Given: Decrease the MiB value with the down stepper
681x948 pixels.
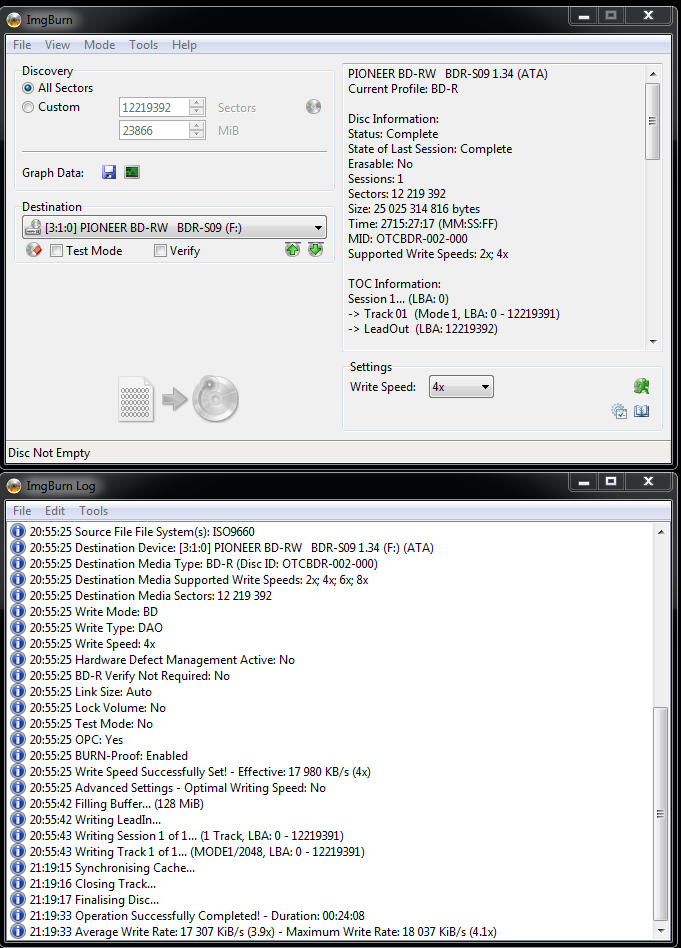Looking at the screenshot, I should pyautogui.click(x=197, y=135).
